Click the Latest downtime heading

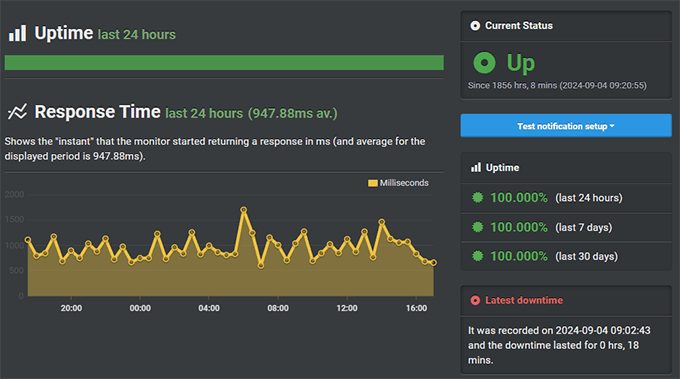point(524,300)
